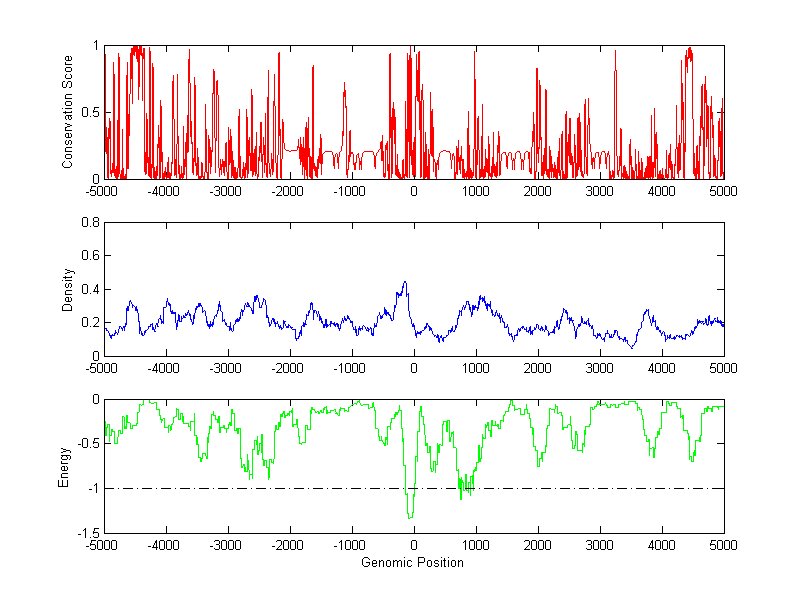Click the Conservation Score y-axis label
800x599 pixels.
tap(68, 112)
